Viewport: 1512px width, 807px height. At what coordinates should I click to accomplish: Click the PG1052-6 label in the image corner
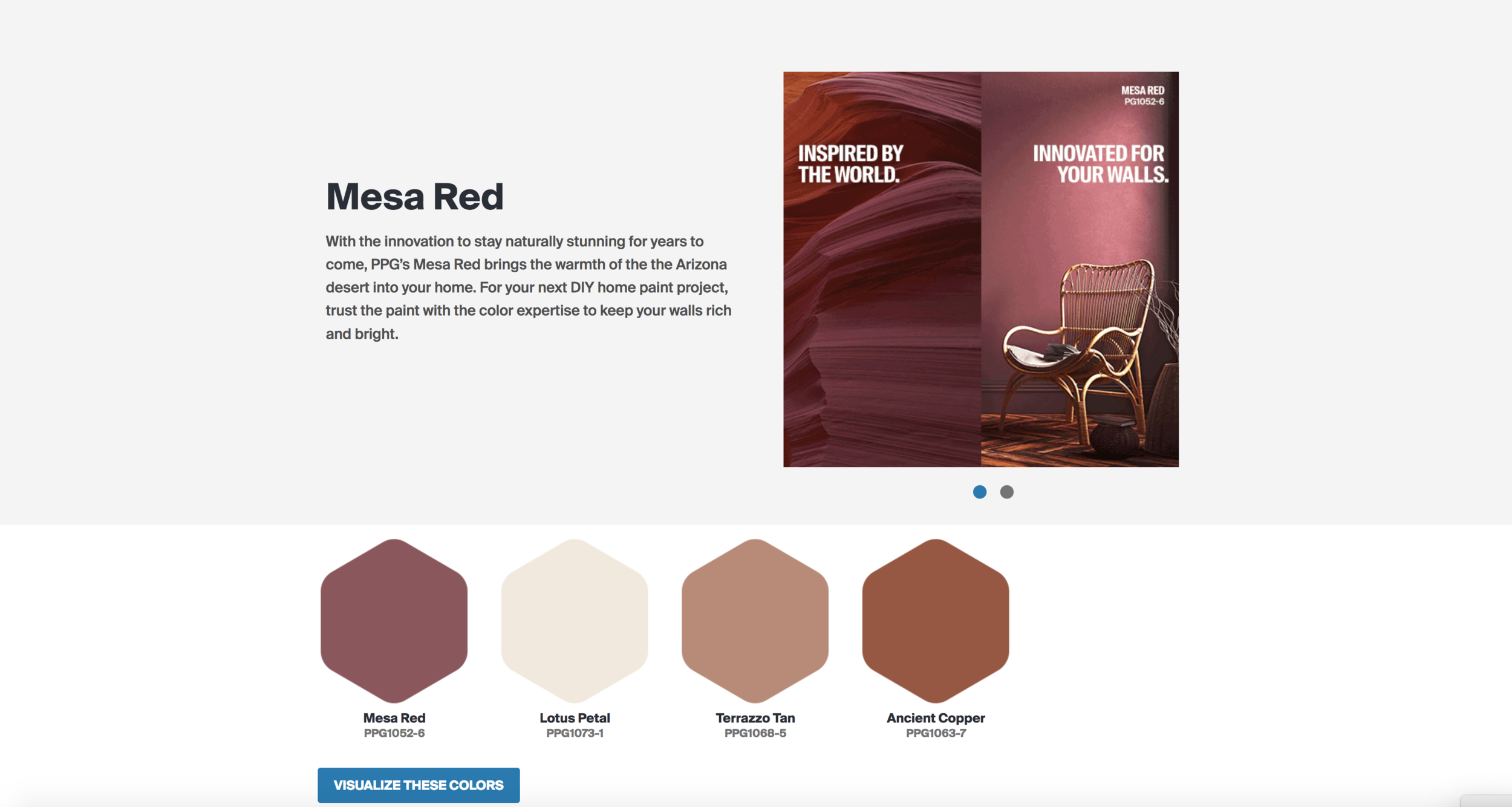coord(1143,102)
